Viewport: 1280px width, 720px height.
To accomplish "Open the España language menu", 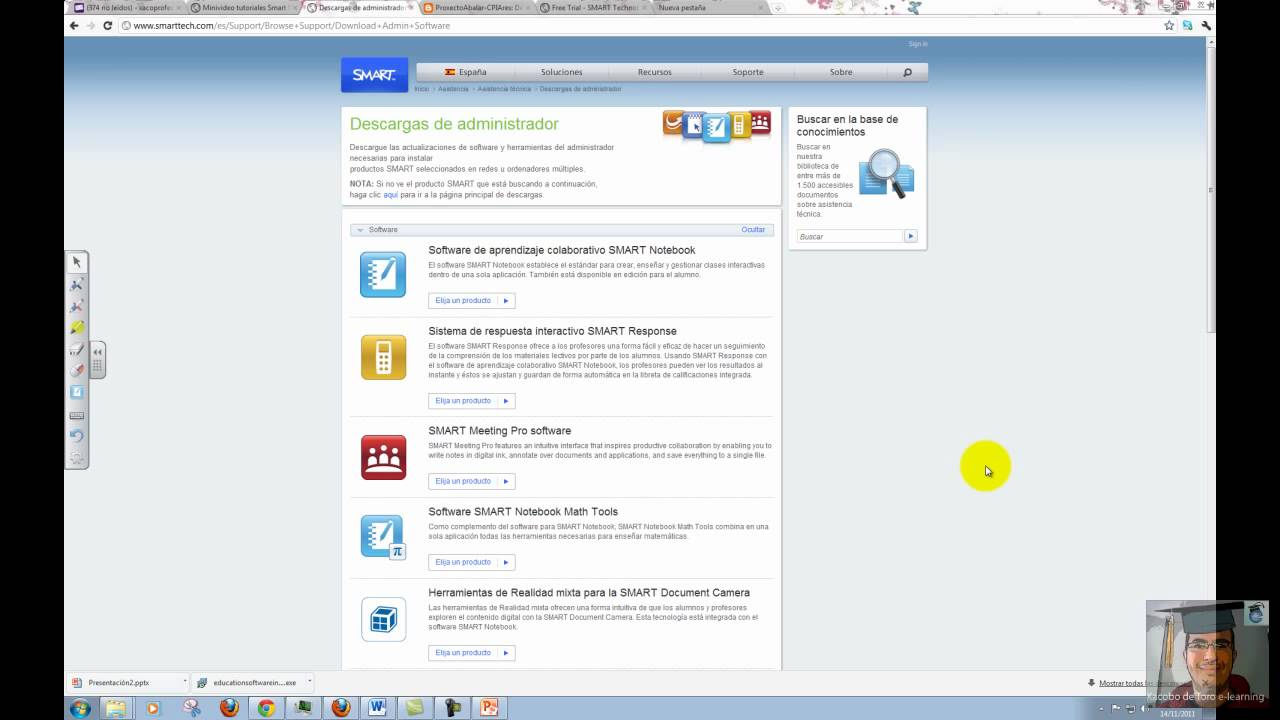I will [466, 72].
